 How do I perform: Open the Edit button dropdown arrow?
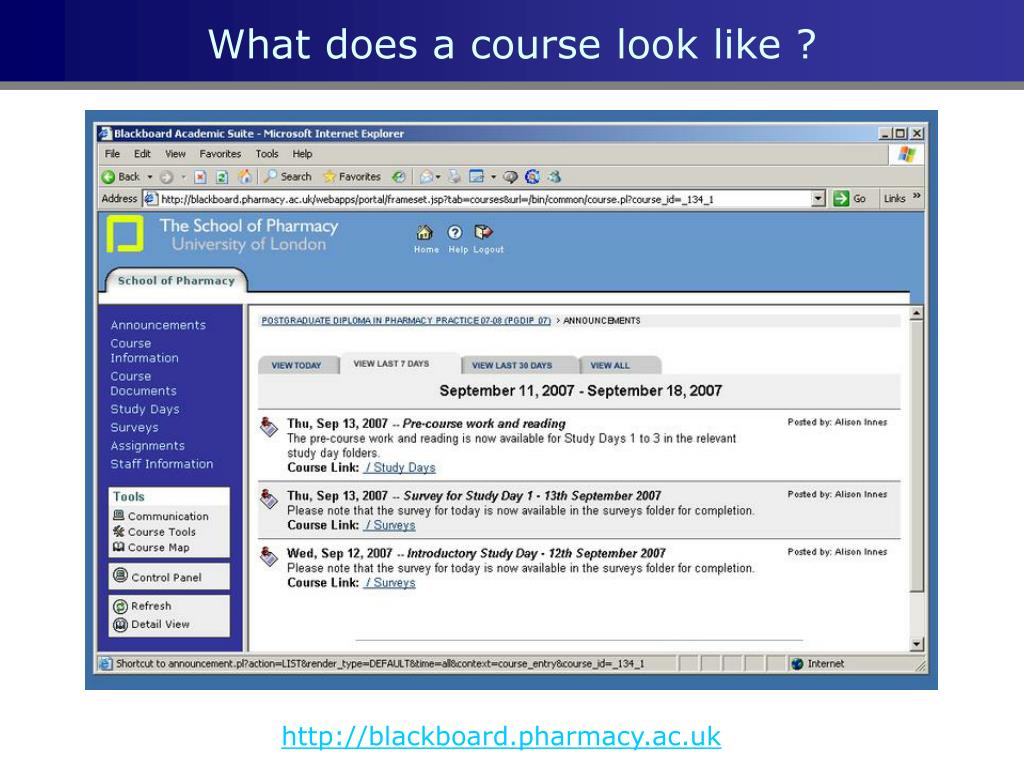[494, 177]
